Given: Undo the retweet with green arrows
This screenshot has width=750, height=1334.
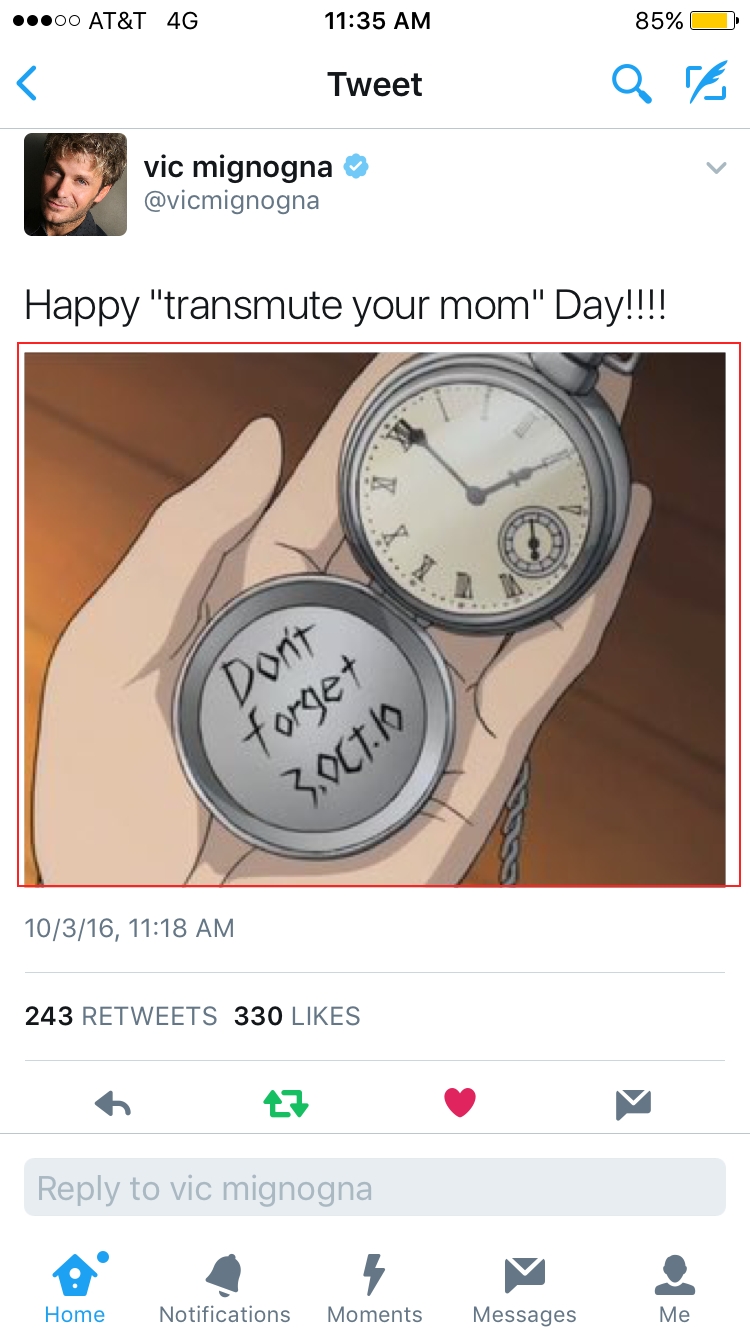Looking at the screenshot, I should [286, 1104].
